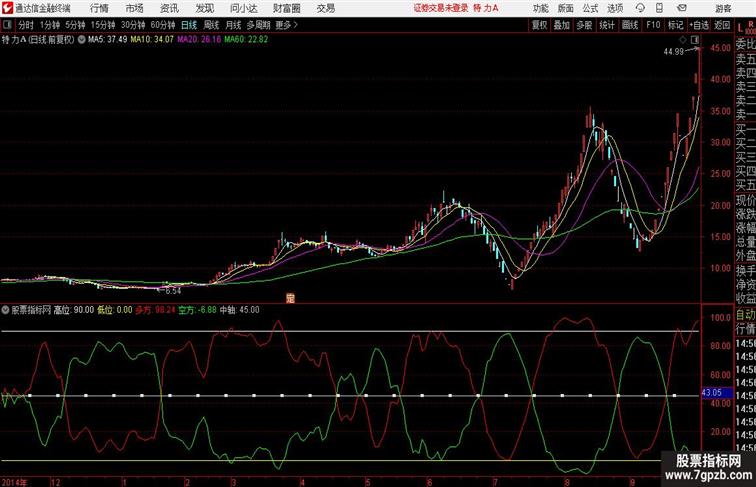Open the F10 company info button
Viewport: 756px width, 487px height.
coord(653,25)
